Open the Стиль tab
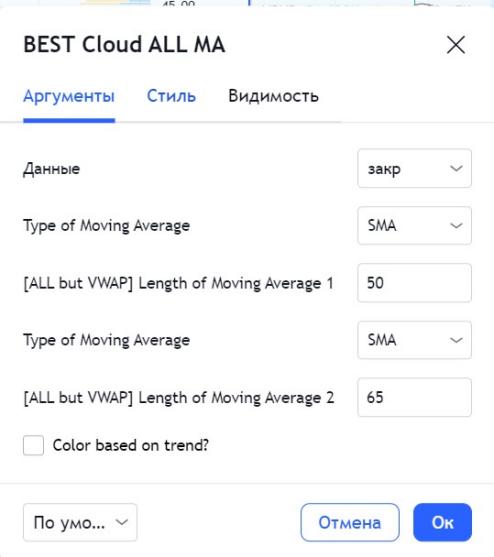 click(172, 96)
